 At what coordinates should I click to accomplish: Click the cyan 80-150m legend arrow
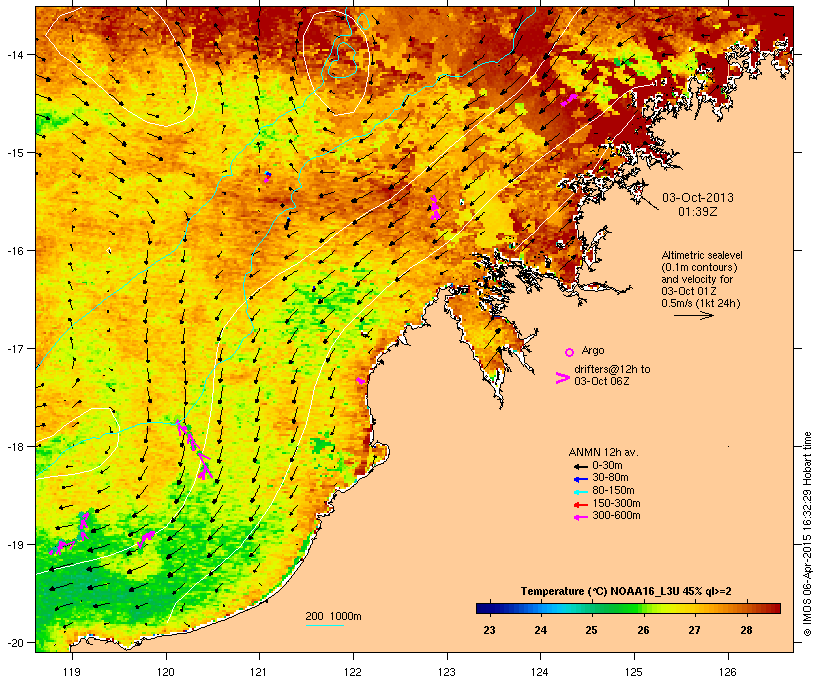tap(580, 492)
